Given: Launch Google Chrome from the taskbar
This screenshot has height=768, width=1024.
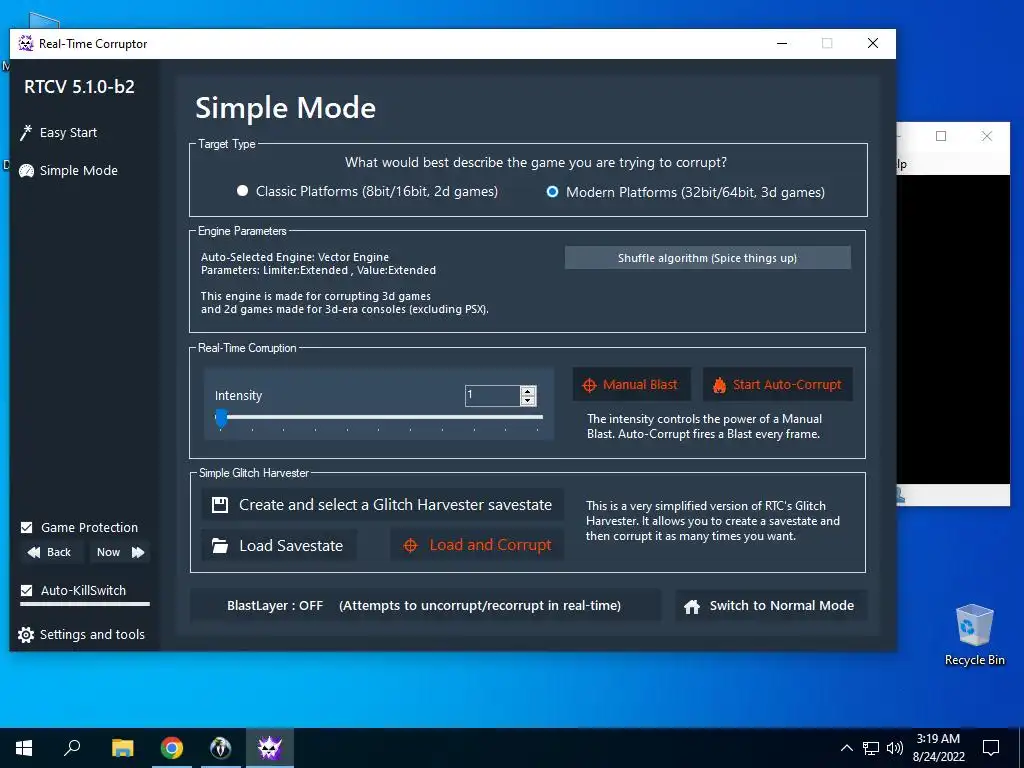Looking at the screenshot, I should coord(172,748).
